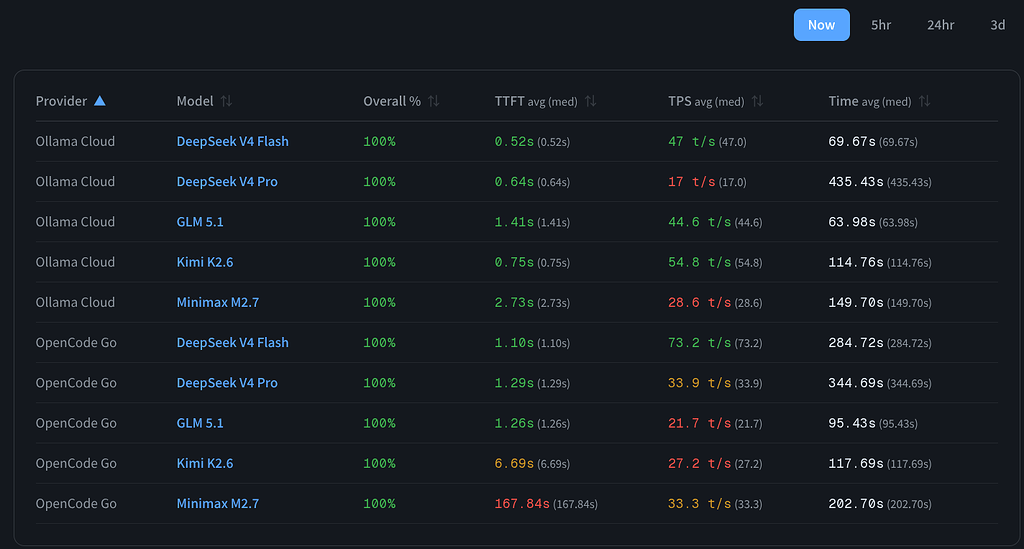
Task: Click the 114.76s Time value
Action: 856,262
